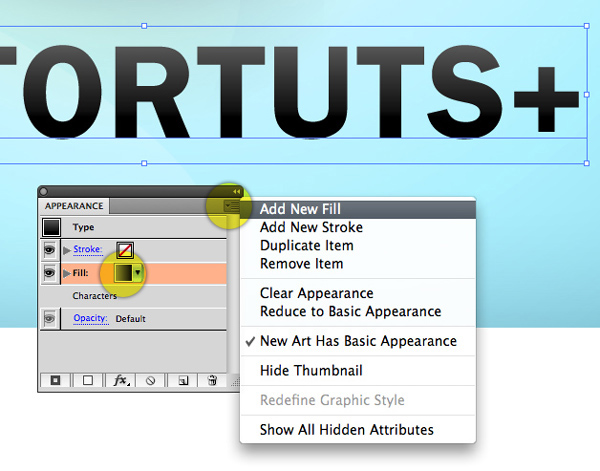Toggle visibility eye for the Fill row
The height and width of the screenshot is (471, 600).
(49, 273)
